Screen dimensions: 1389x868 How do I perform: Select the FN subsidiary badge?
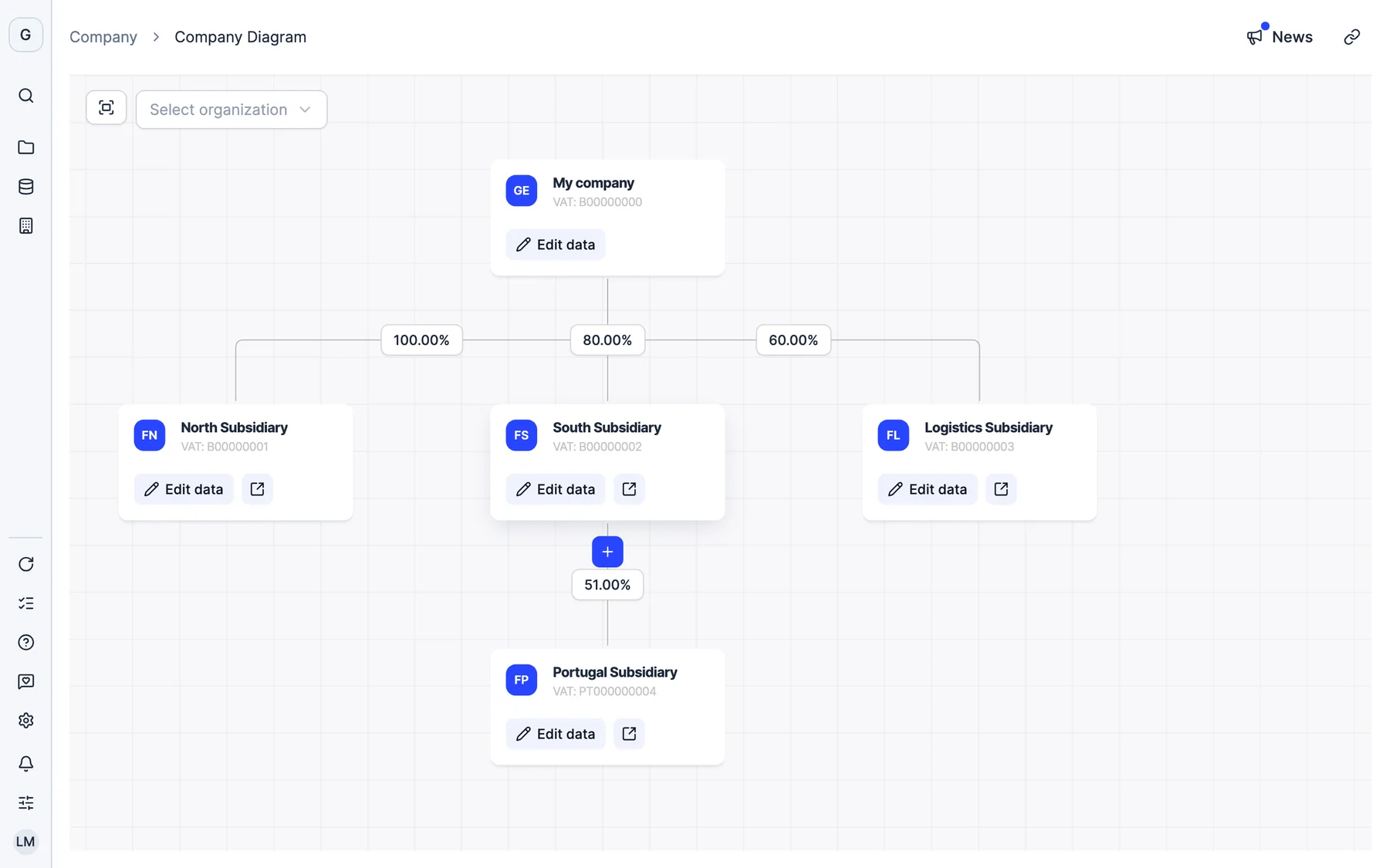(x=150, y=435)
